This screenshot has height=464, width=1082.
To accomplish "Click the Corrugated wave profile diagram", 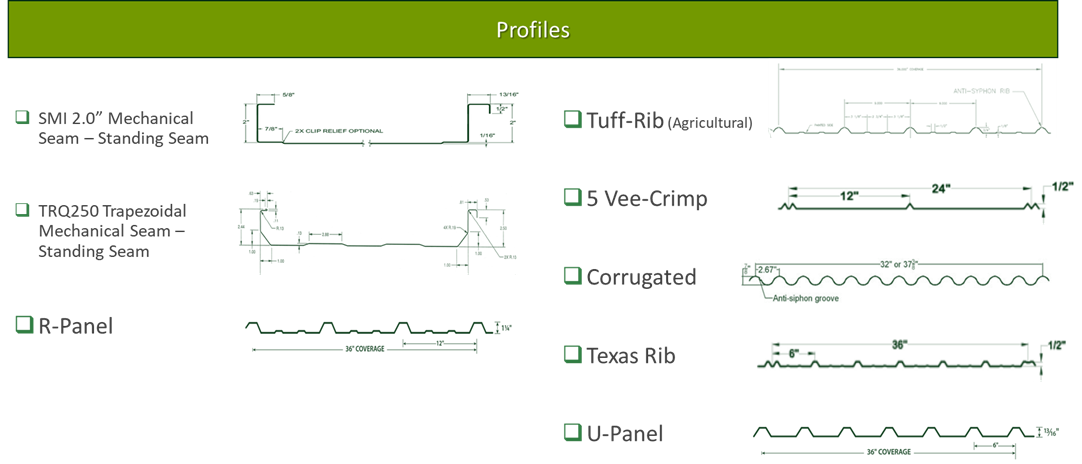I will coord(895,279).
